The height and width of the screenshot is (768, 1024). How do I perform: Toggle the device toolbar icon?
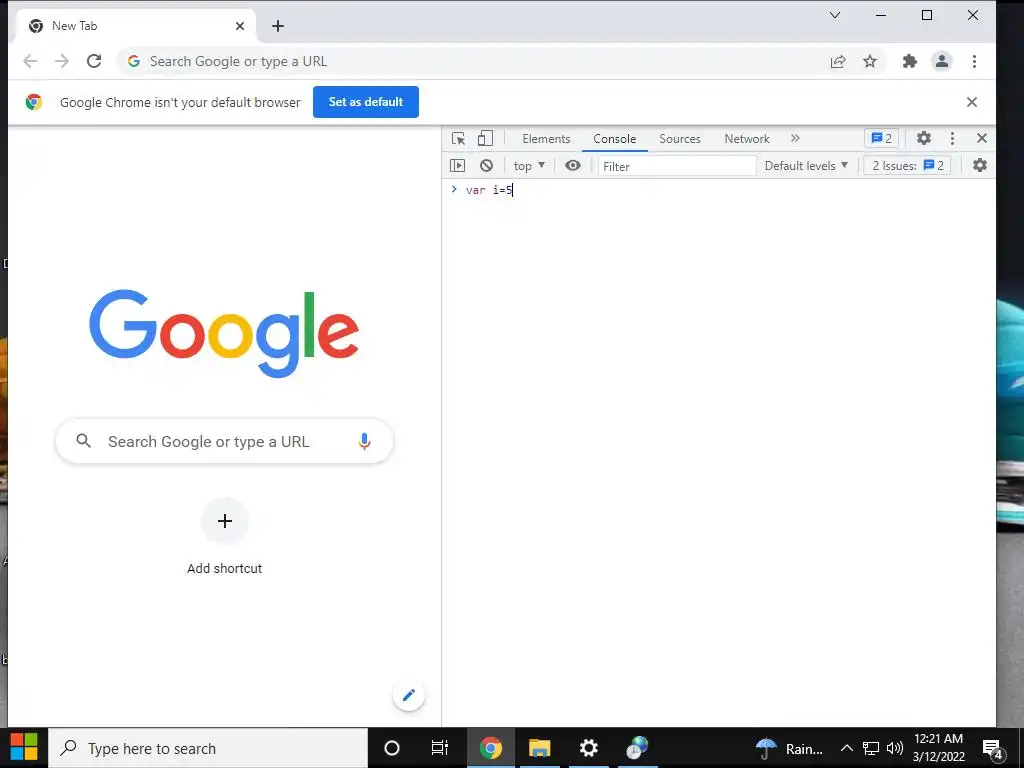click(x=485, y=138)
